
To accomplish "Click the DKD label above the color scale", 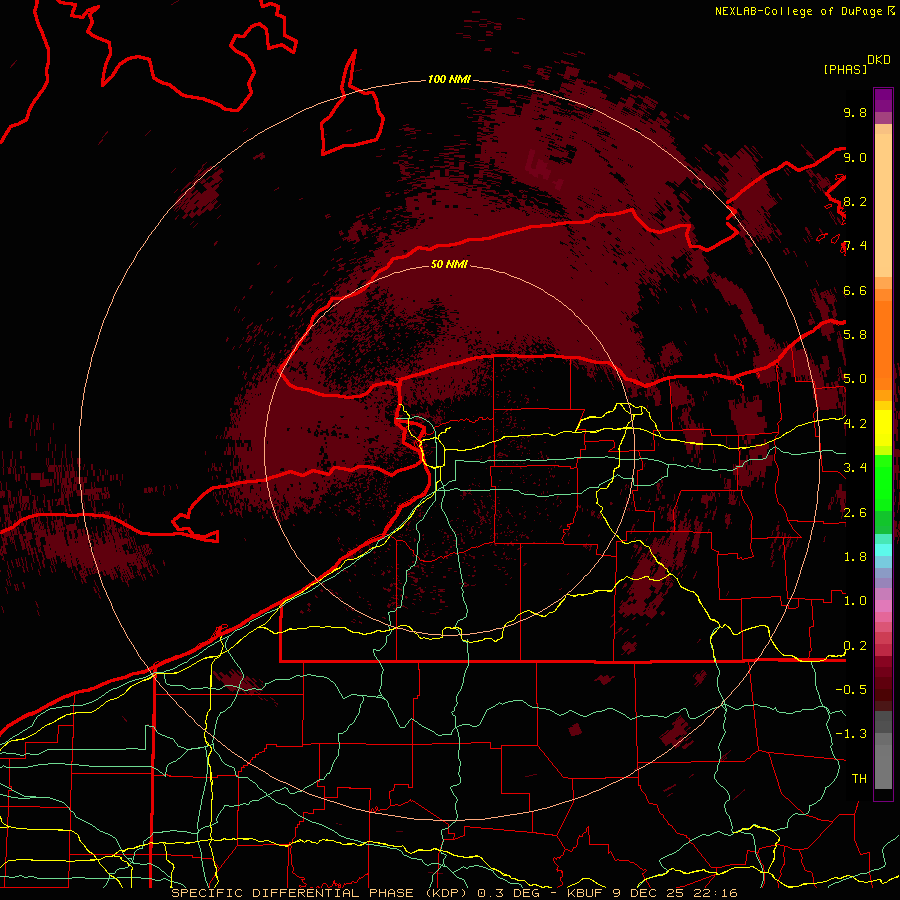I will click(879, 60).
